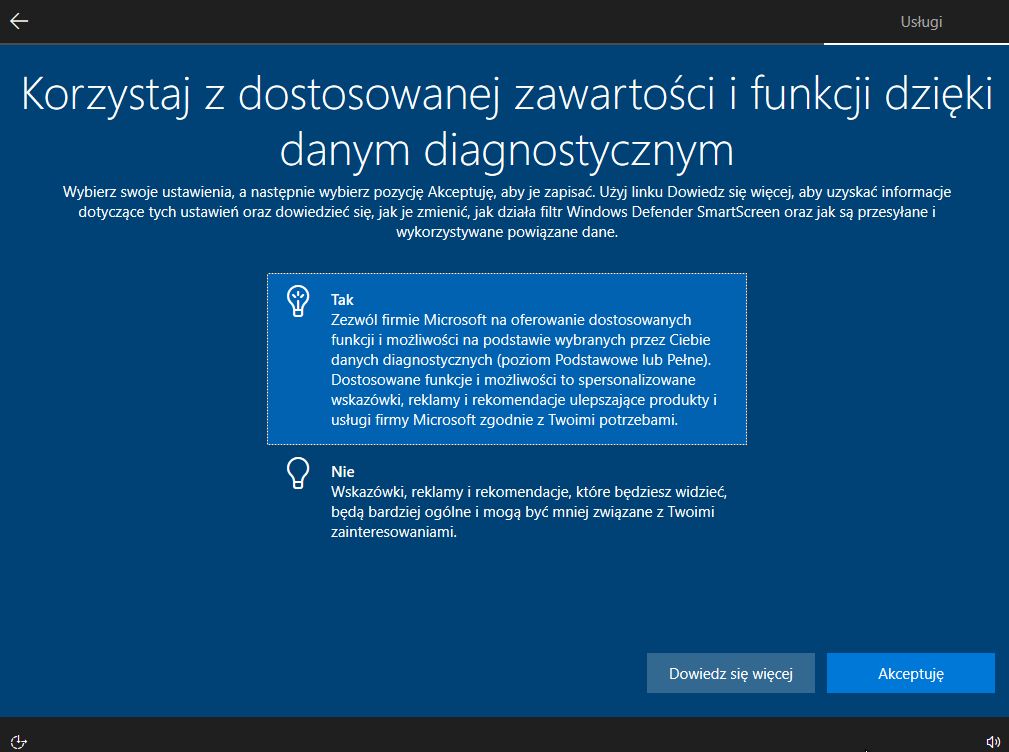Click the paragraph starting 'Wybierz swoje ustawienia'

pos(507,212)
